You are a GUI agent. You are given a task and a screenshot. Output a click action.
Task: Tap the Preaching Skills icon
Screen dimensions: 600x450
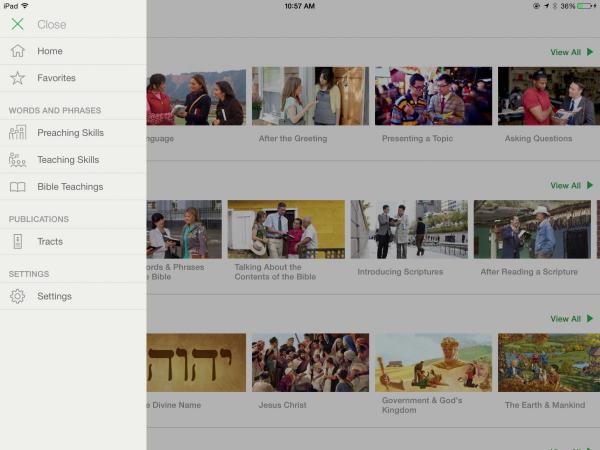17,133
